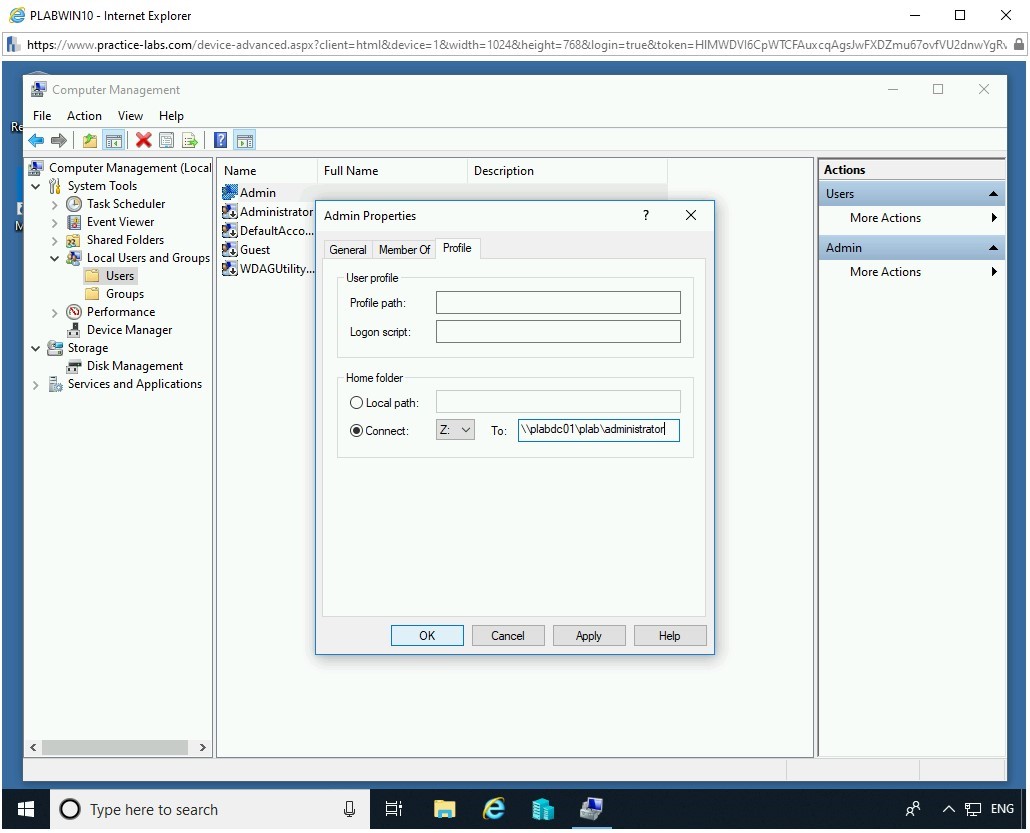Select the Admin user icon in list
The width and height of the screenshot is (1030, 833).
click(229, 192)
